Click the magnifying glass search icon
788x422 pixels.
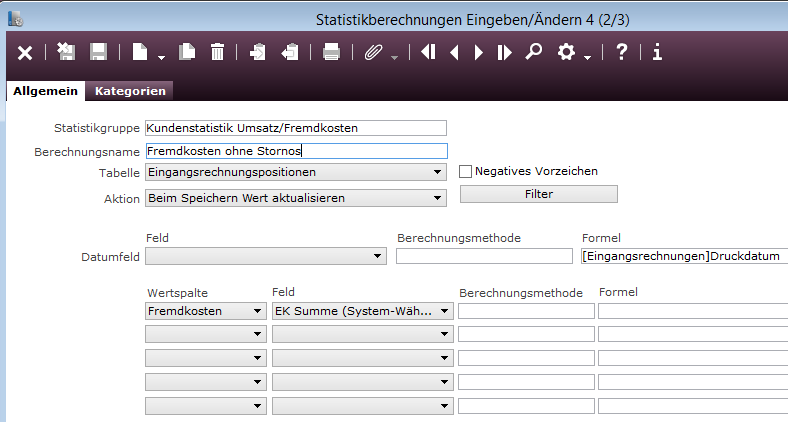point(533,53)
